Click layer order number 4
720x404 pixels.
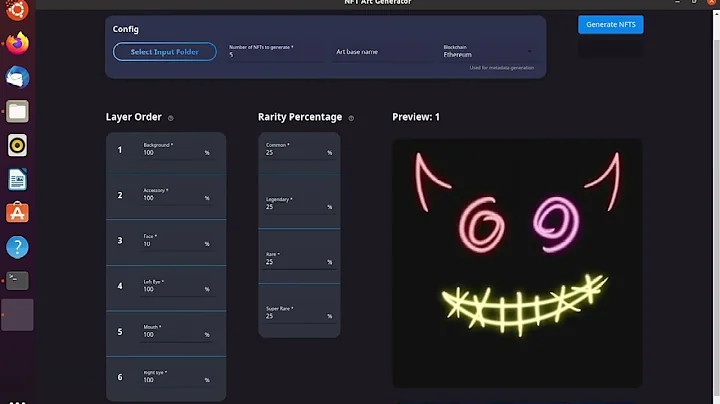(x=120, y=286)
